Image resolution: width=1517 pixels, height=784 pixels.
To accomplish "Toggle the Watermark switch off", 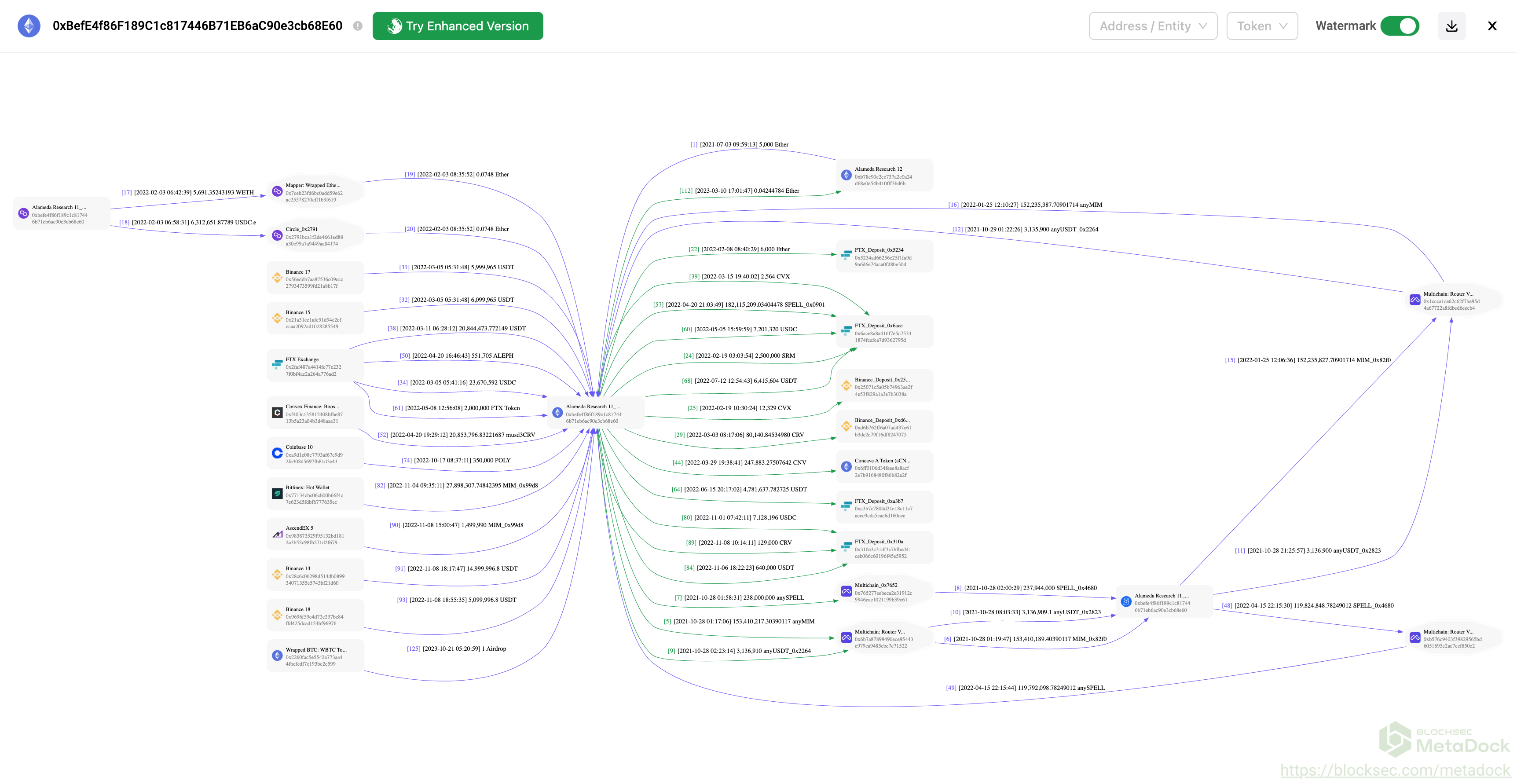I will (x=1399, y=26).
